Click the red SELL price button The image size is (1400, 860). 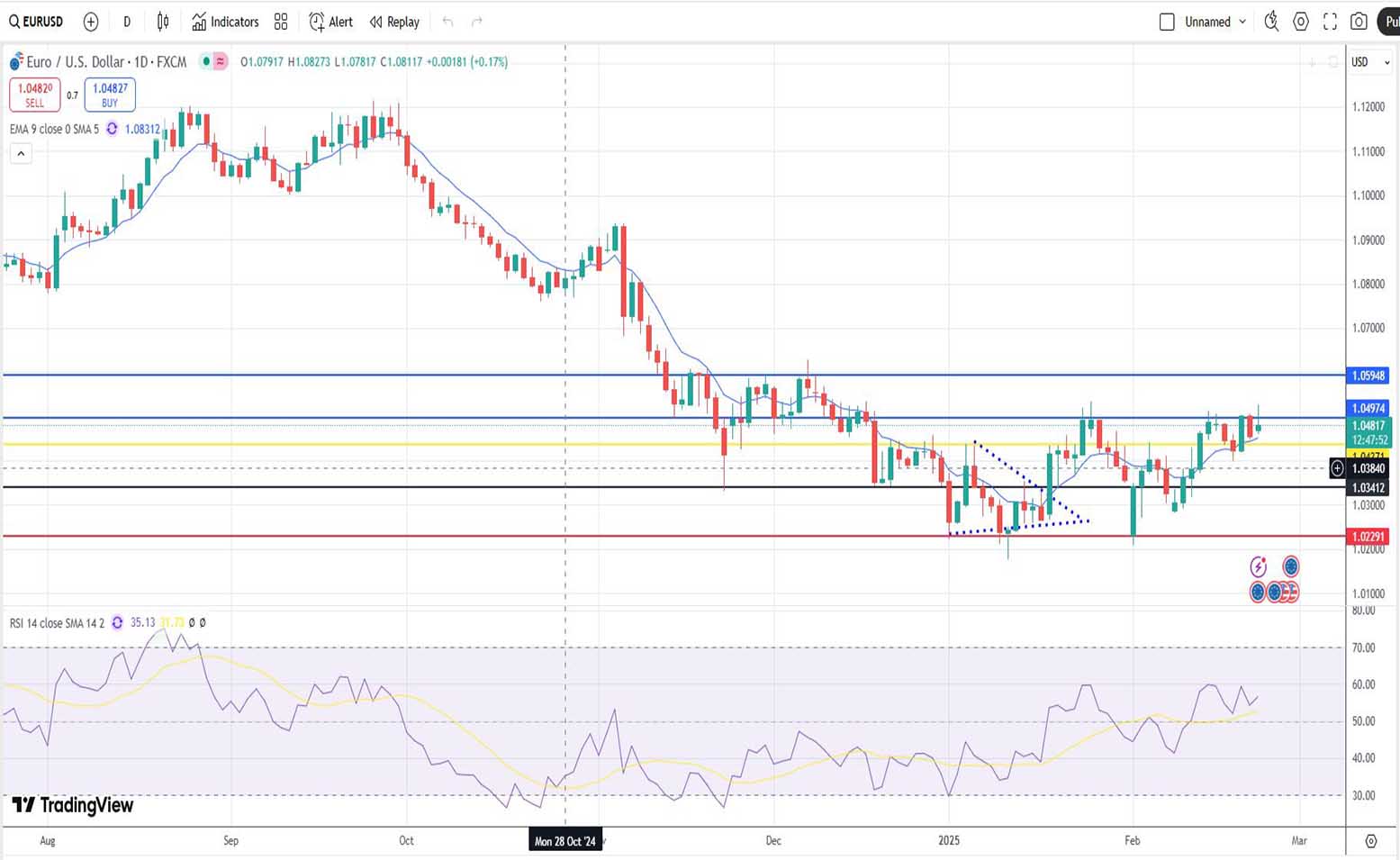pos(34,95)
